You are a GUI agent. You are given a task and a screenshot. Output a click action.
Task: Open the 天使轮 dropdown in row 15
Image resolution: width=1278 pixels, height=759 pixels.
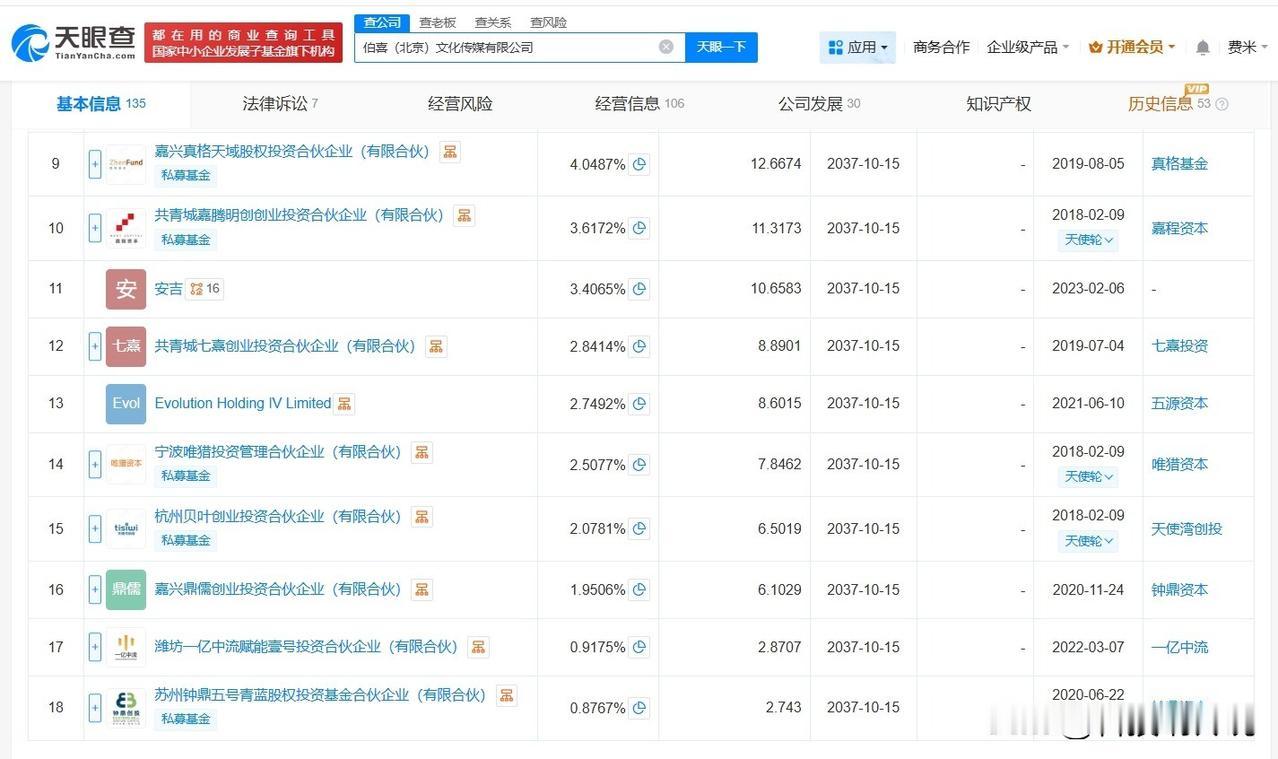(1088, 540)
